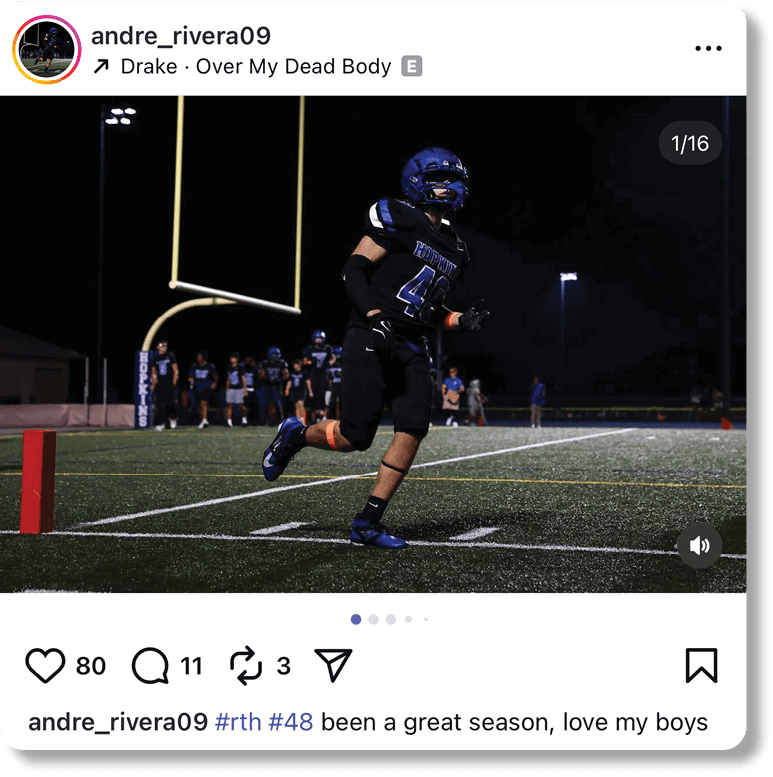The height and width of the screenshot is (777, 773).
Task: Repost using the circular arrows icon
Action: (x=246, y=666)
